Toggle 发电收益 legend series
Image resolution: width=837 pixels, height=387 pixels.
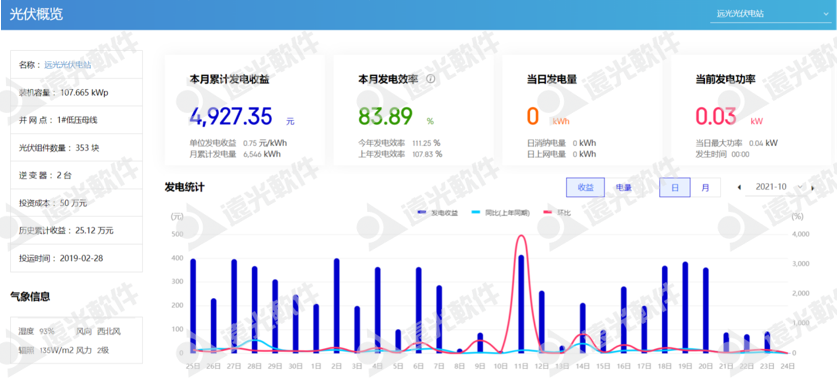pos(438,213)
